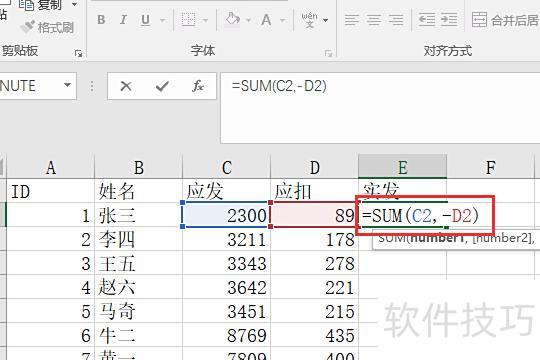Click cell with value 2300
Screen dimensions: 540x360
point(227,216)
